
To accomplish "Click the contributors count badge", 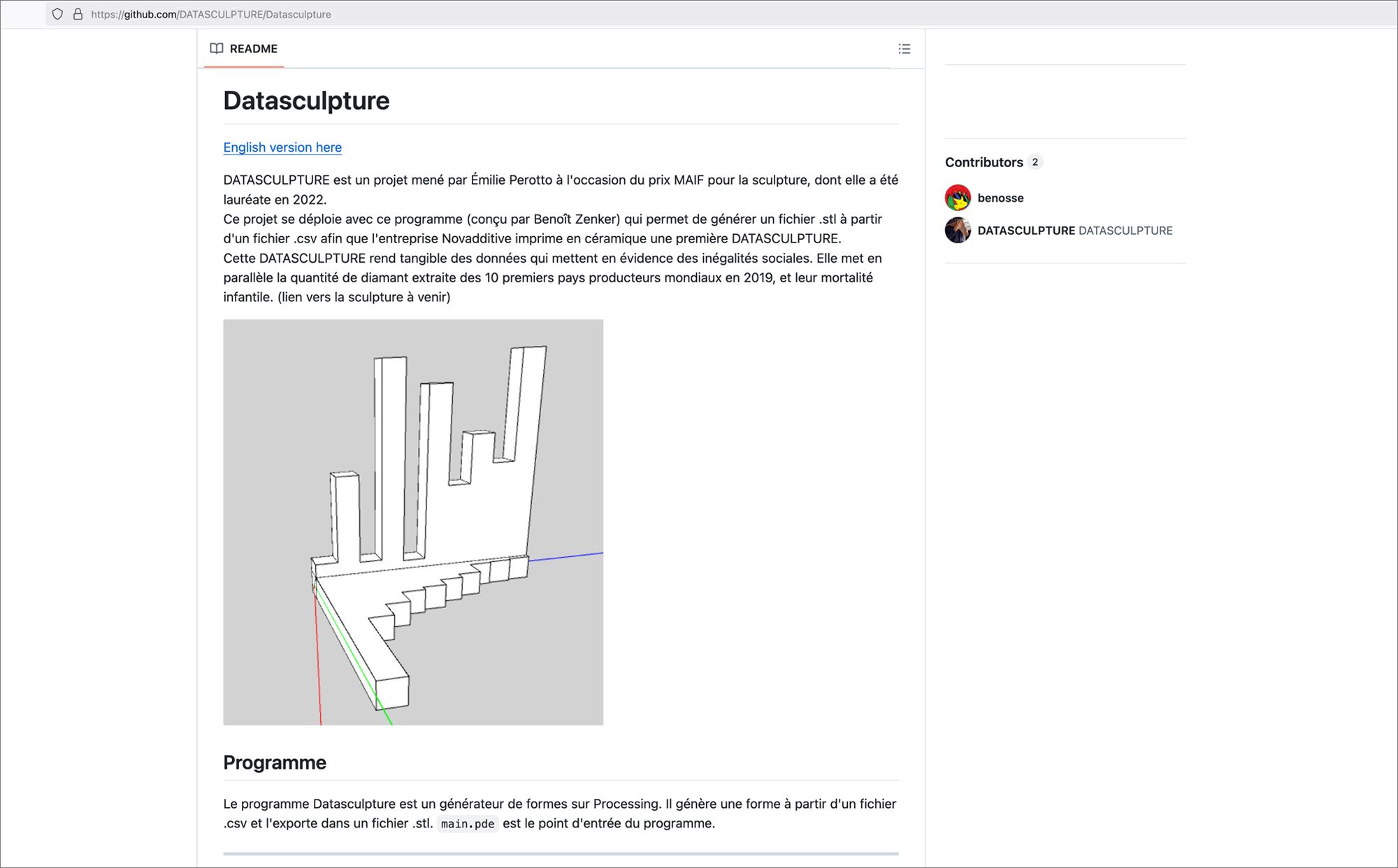I will 1035,162.
